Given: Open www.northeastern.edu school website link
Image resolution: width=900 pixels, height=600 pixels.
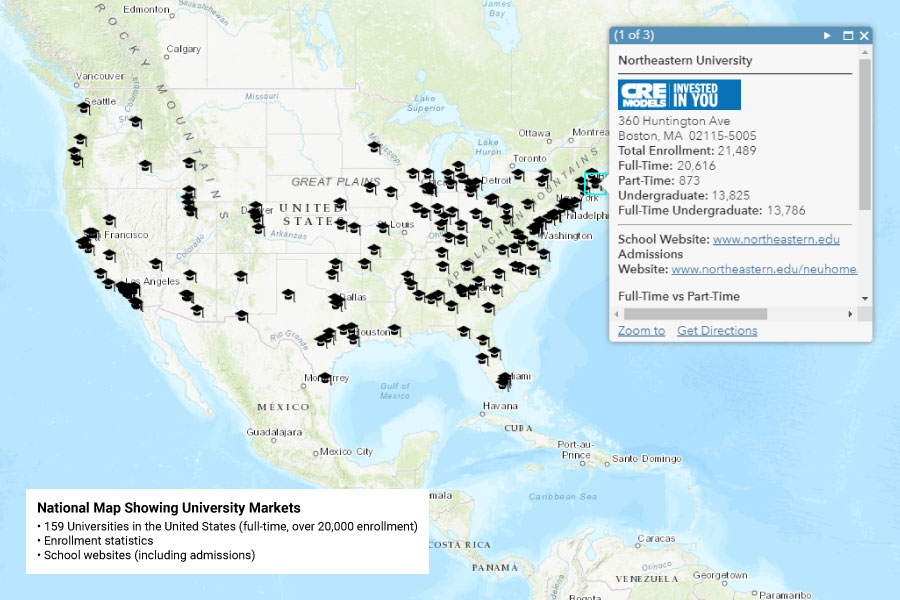Looking at the screenshot, I should (x=776, y=239).
